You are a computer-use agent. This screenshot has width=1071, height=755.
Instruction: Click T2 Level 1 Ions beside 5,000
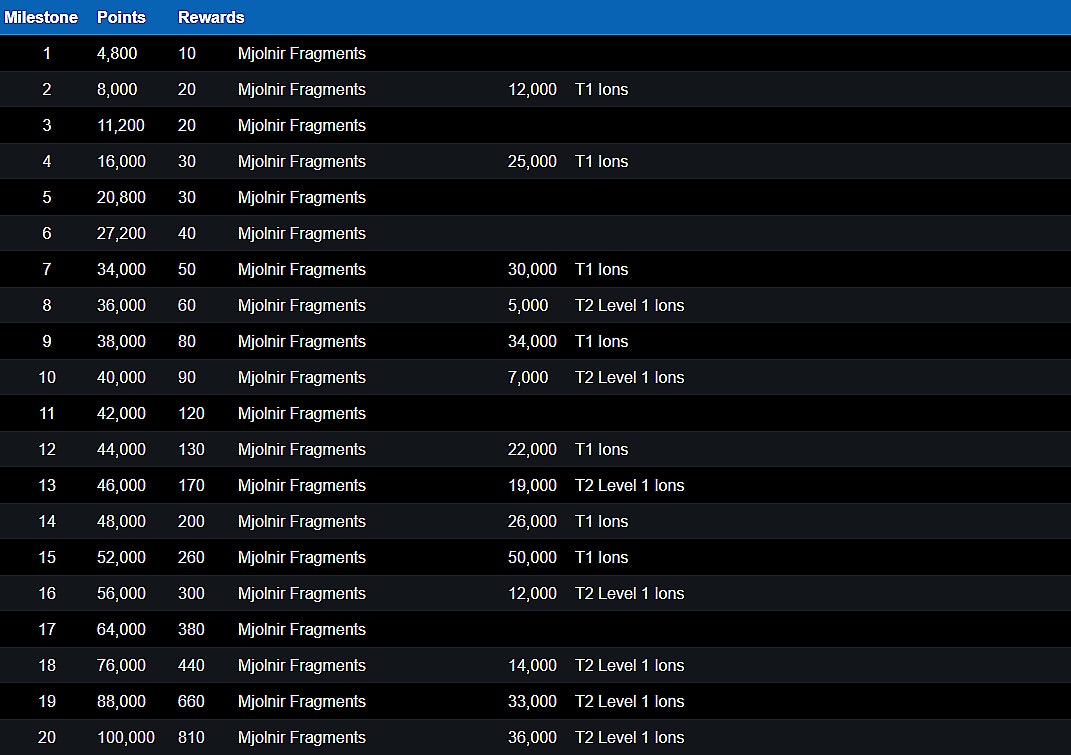[x=629, y=305]
